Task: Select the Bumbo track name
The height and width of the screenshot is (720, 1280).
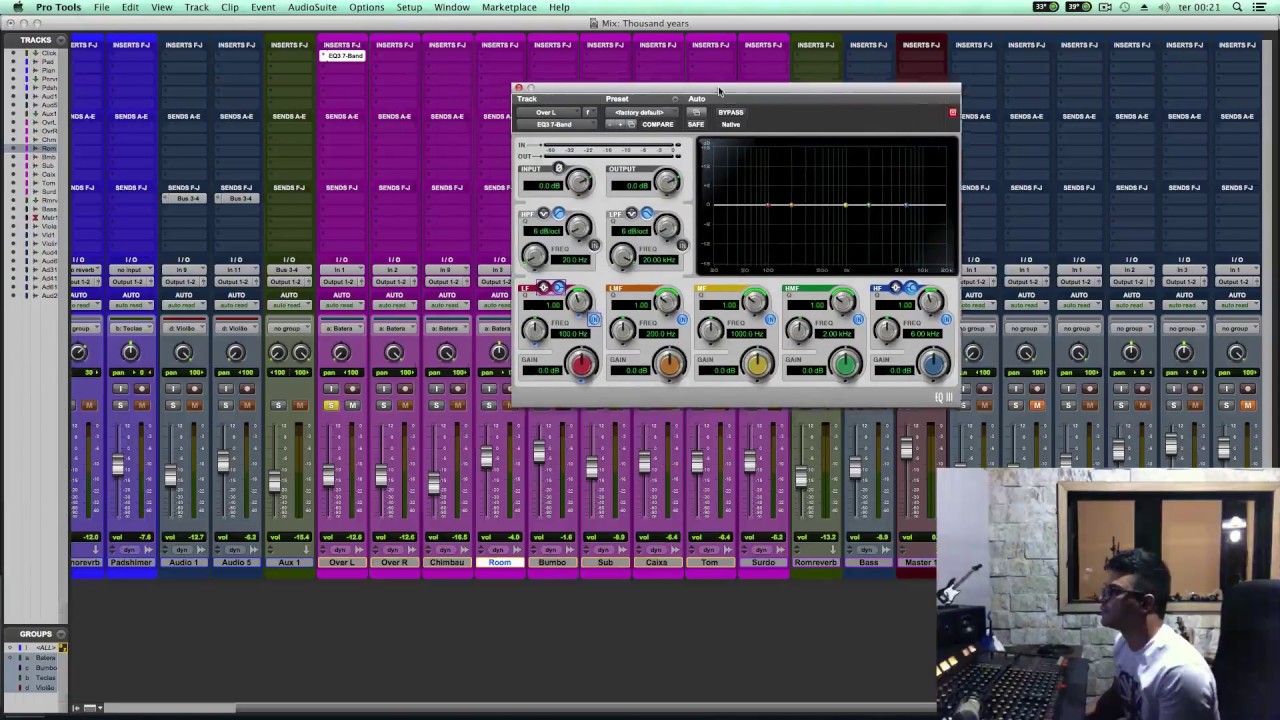Action: 552,562
